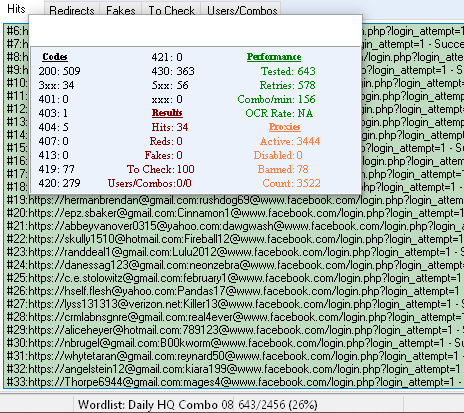Screen dimensions: 464x413
Task: Click the 'Fakes: 0' result value
Action: point(163,155)
